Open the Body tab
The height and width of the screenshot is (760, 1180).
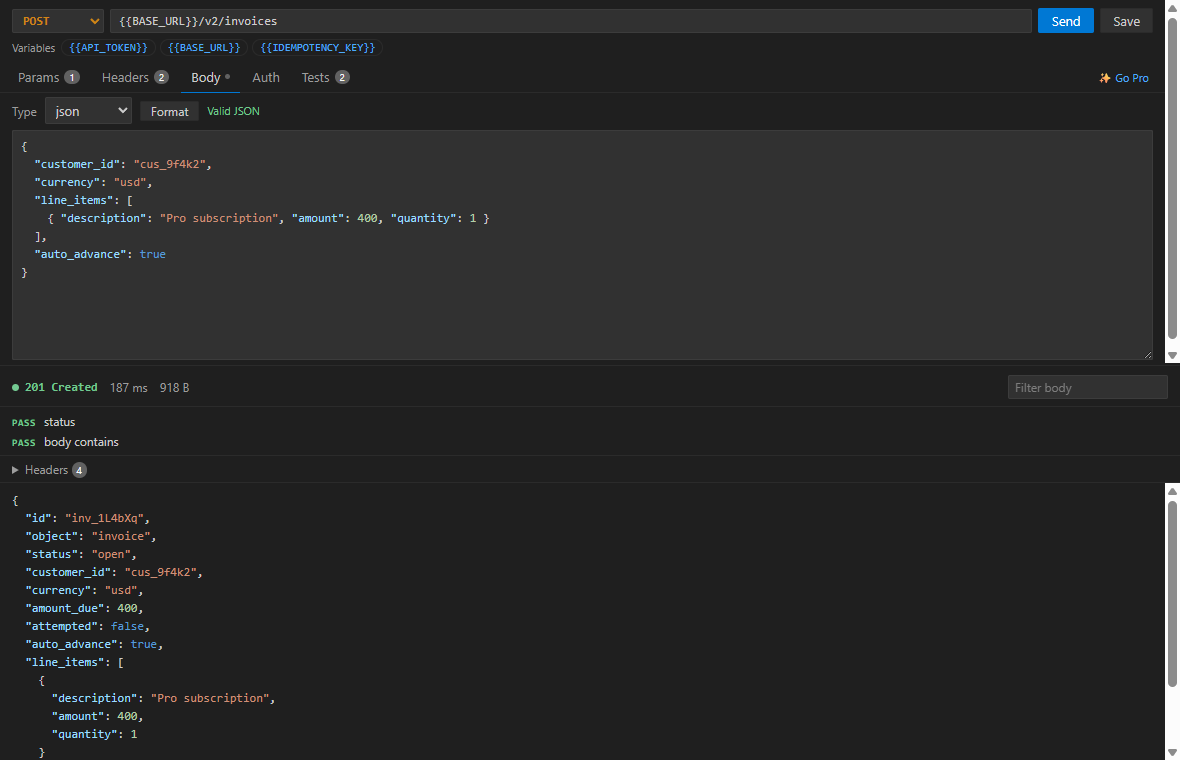point(211,78)
